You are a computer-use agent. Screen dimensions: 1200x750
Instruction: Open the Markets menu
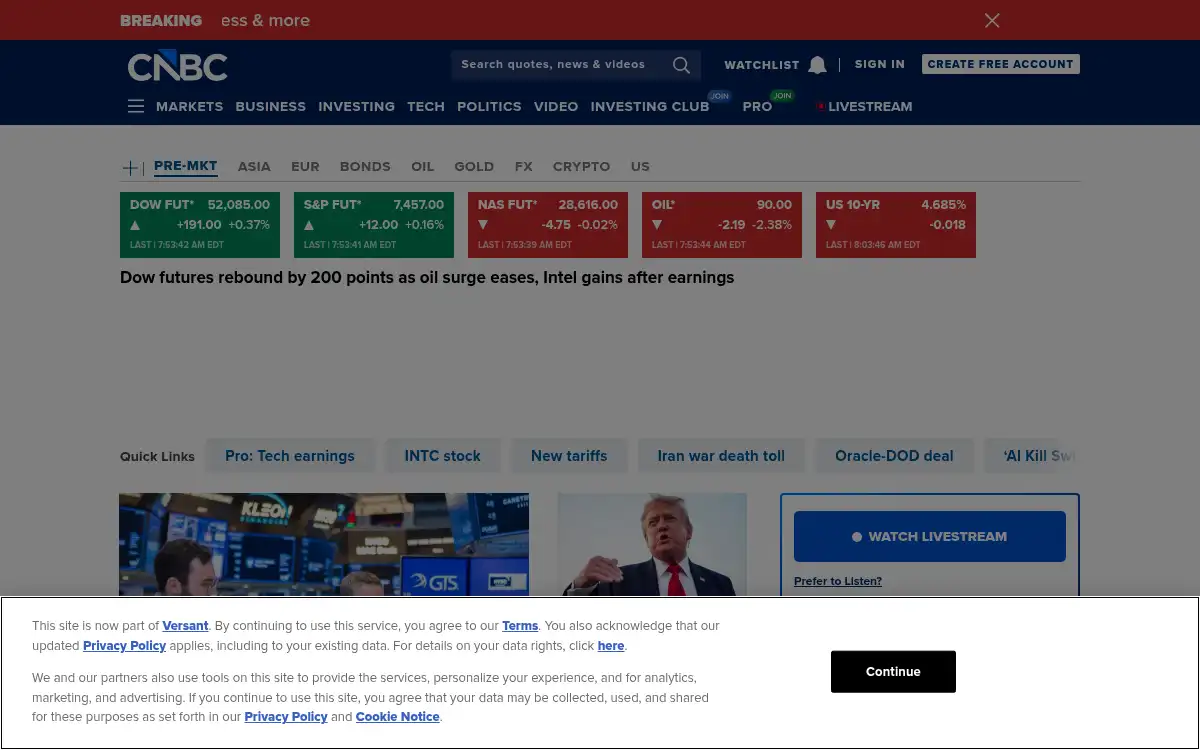[189, 106]
